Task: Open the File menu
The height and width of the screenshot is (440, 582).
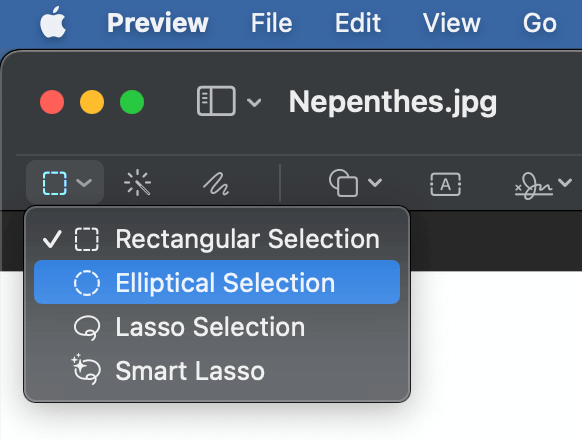Action: (272, 23)
